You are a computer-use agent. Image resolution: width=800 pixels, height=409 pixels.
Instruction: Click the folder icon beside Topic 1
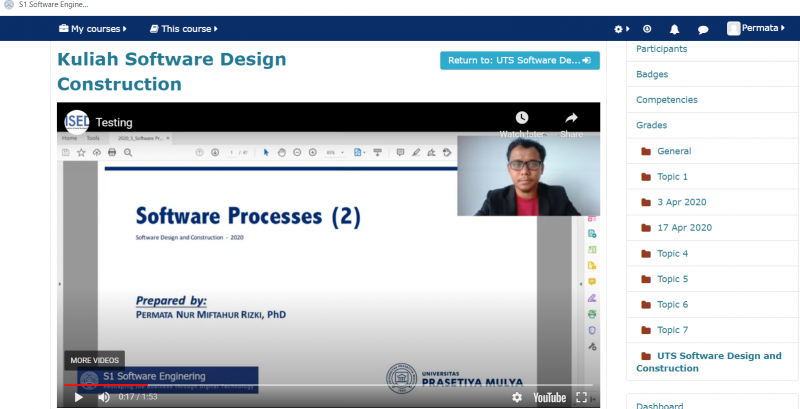click(x=646, y=177)
